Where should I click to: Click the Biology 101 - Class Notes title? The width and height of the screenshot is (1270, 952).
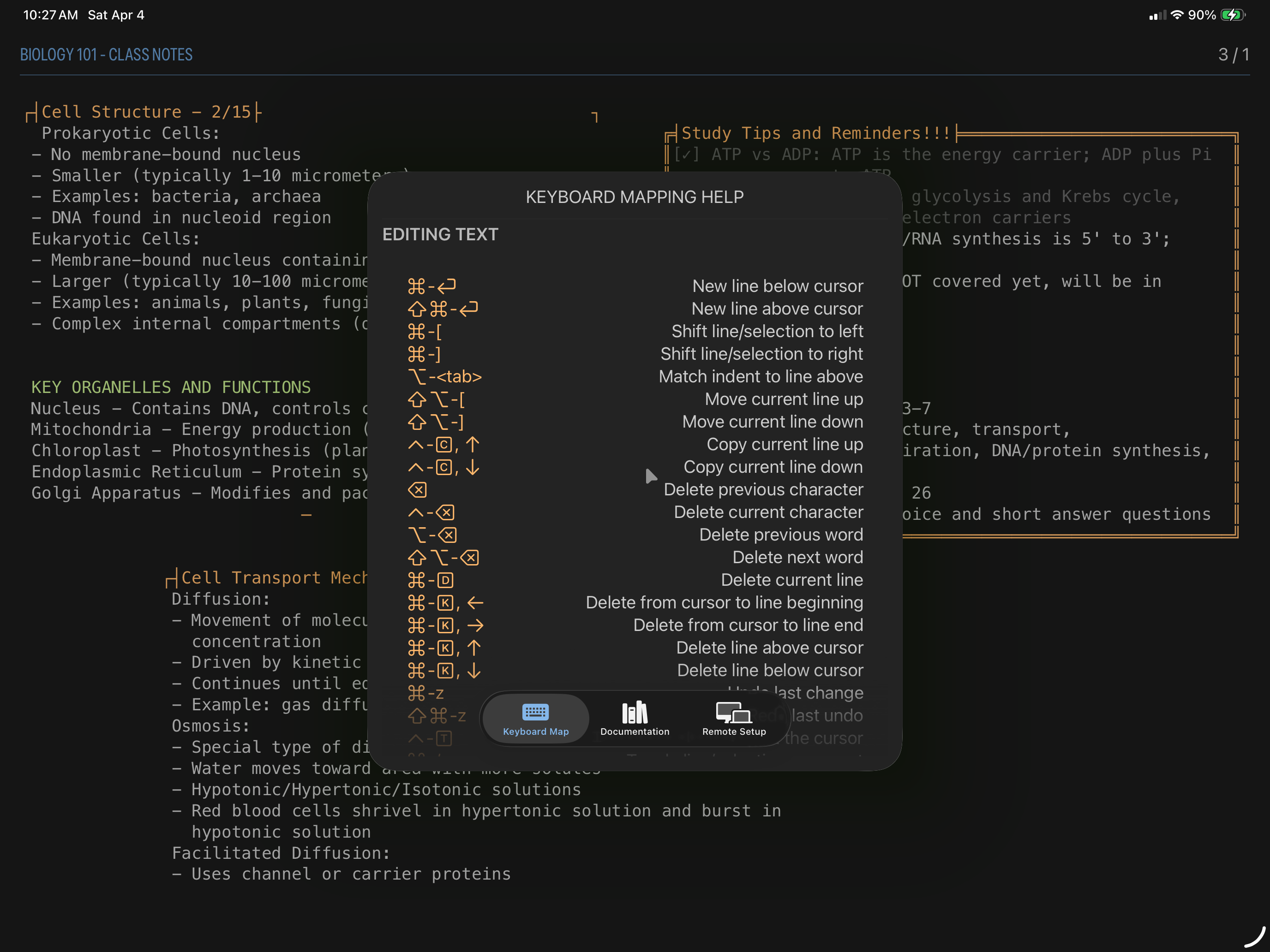point(106,54)
